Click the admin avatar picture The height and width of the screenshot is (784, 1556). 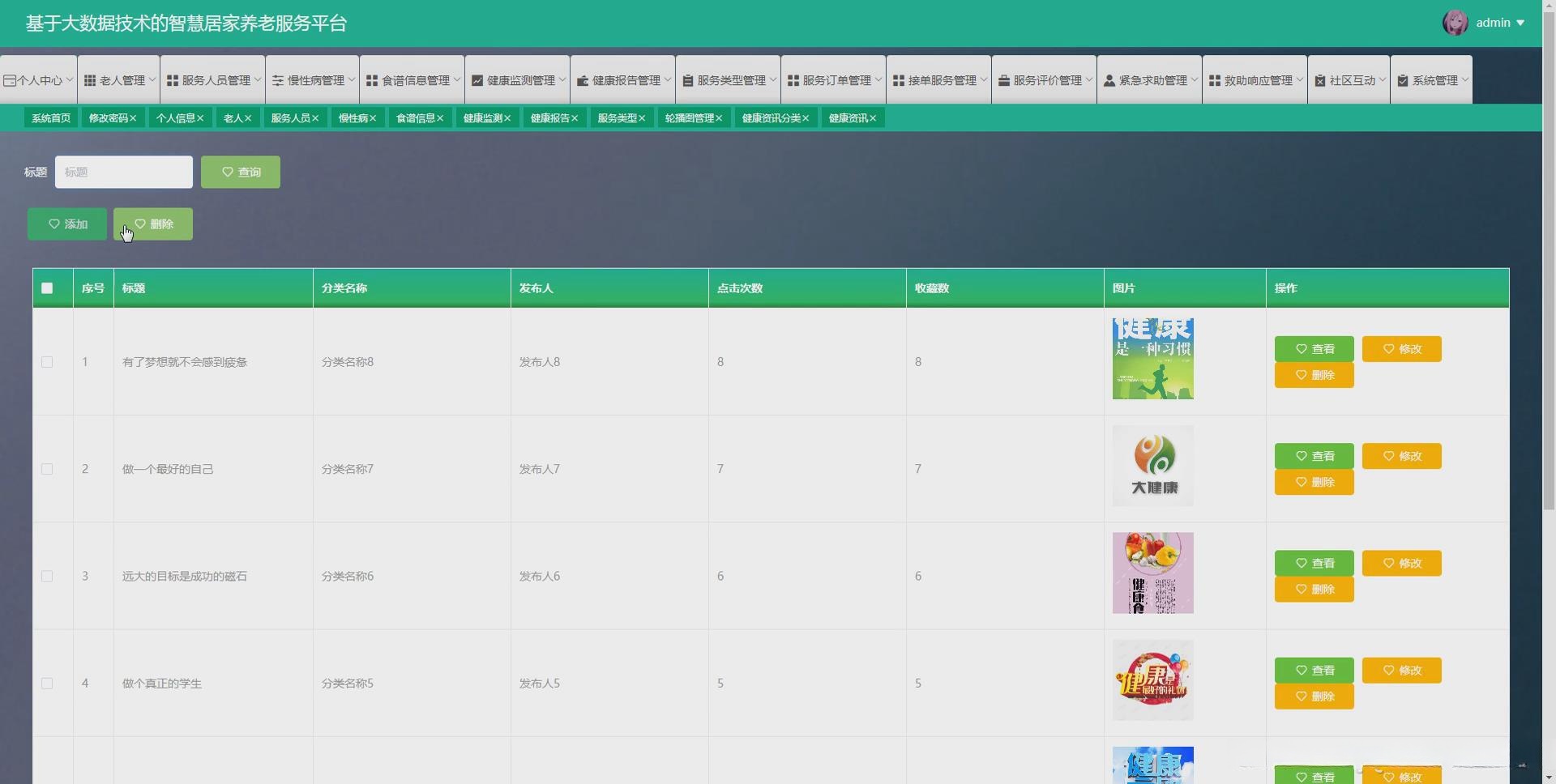(x=1456, y=23)
